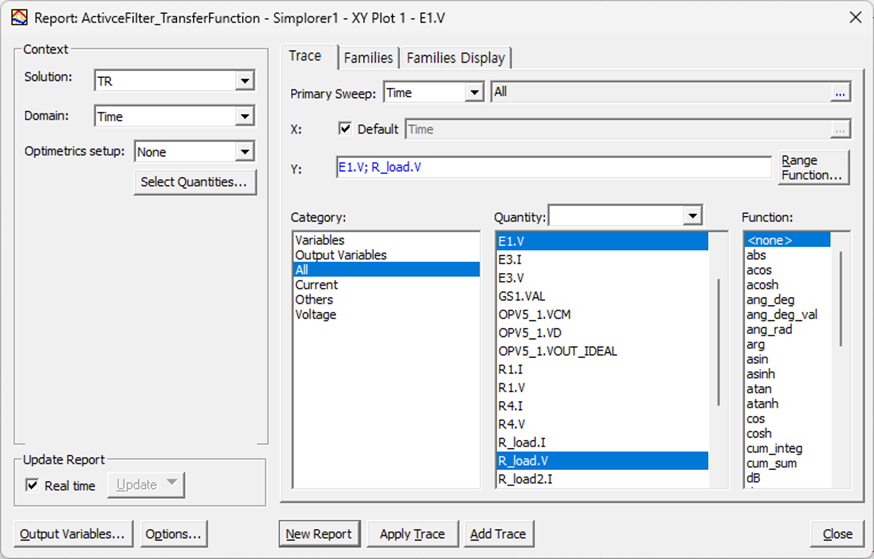Choose OPV5_1.VOUT_IDEAL in the Quantity list
The image size is (874, 559).
557,351
